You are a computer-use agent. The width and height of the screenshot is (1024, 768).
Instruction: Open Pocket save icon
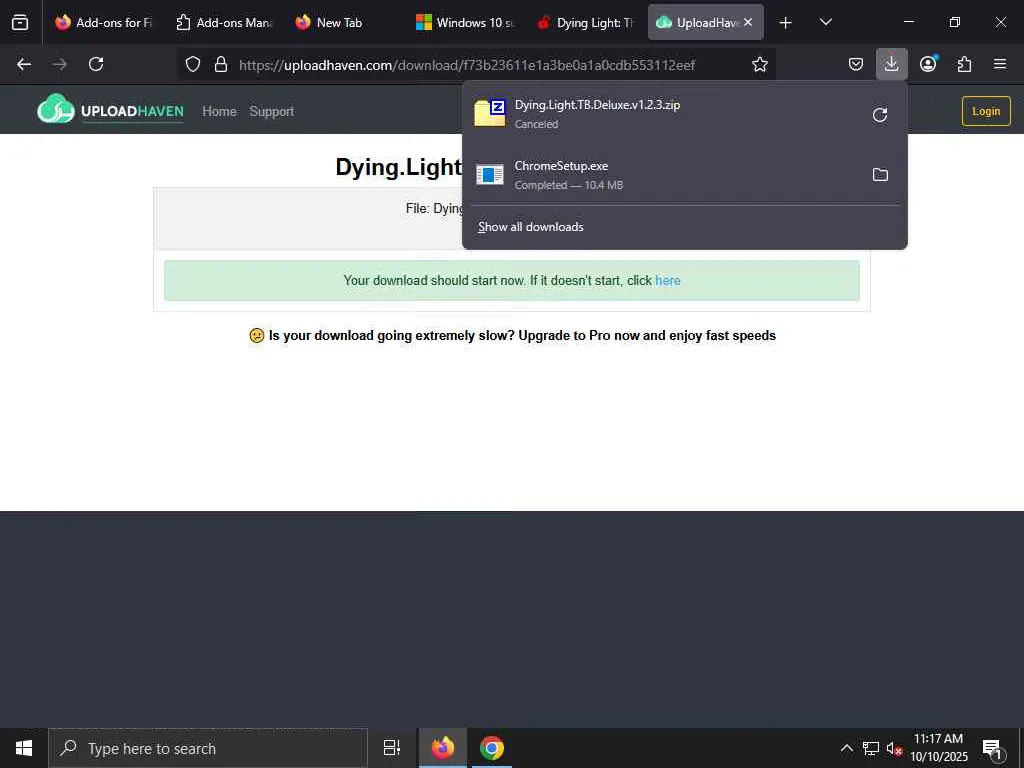[856, 64]
